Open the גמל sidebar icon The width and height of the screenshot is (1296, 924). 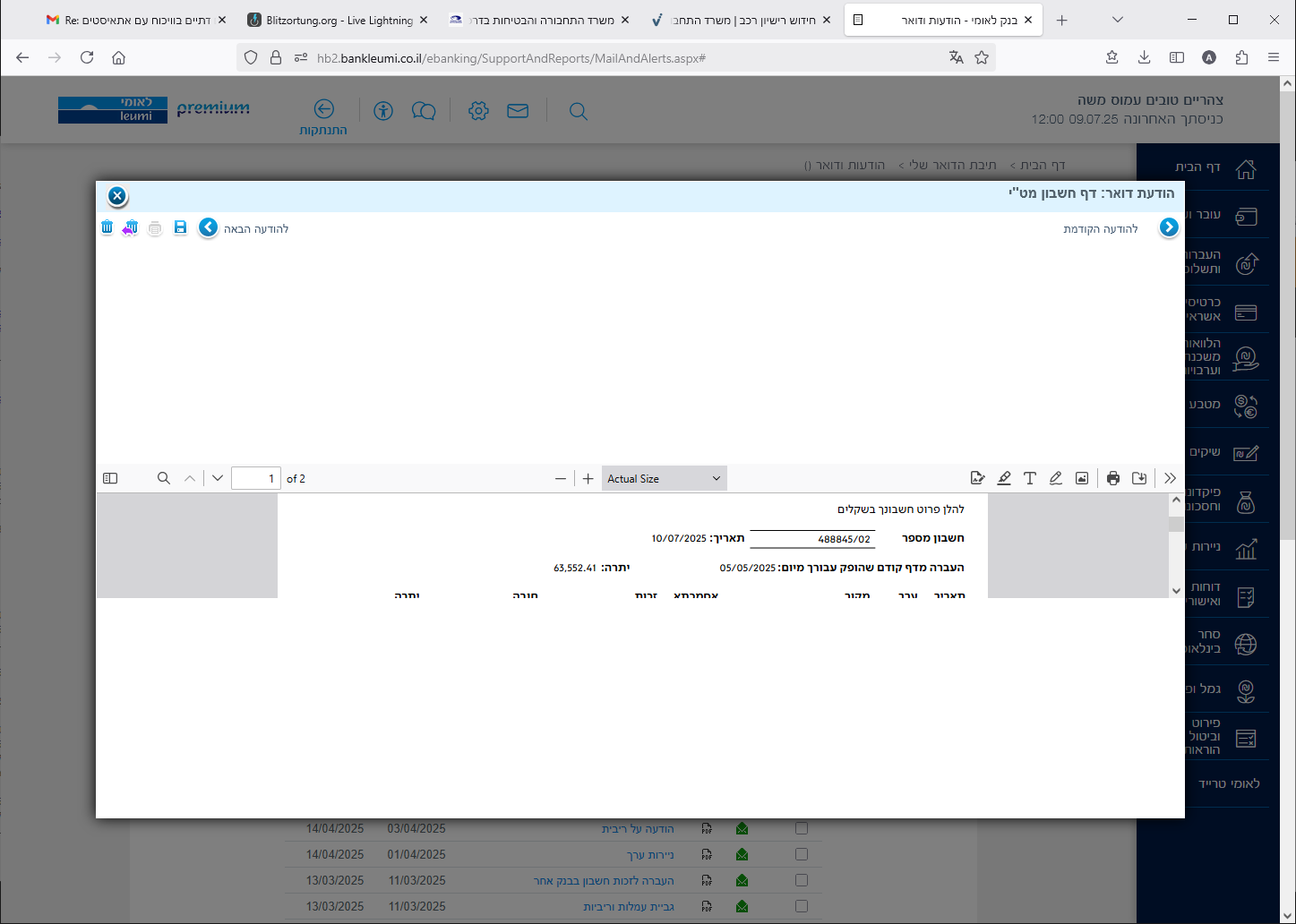pyautogui.click(x=1246, y=690)
